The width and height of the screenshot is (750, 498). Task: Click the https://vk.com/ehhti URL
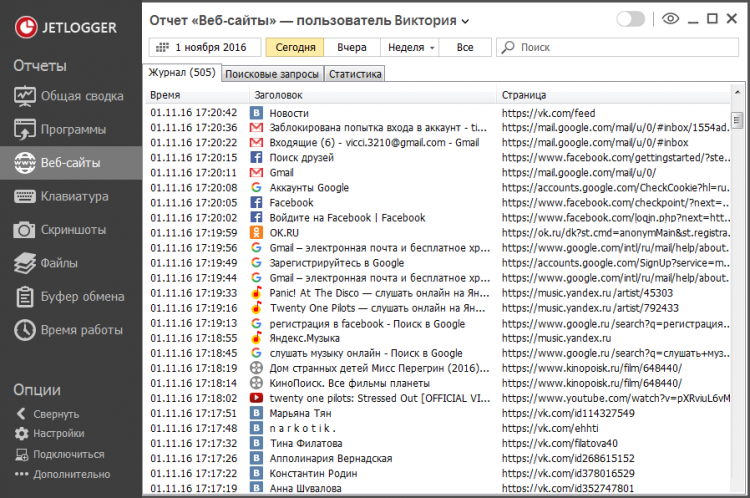[550, 428]
